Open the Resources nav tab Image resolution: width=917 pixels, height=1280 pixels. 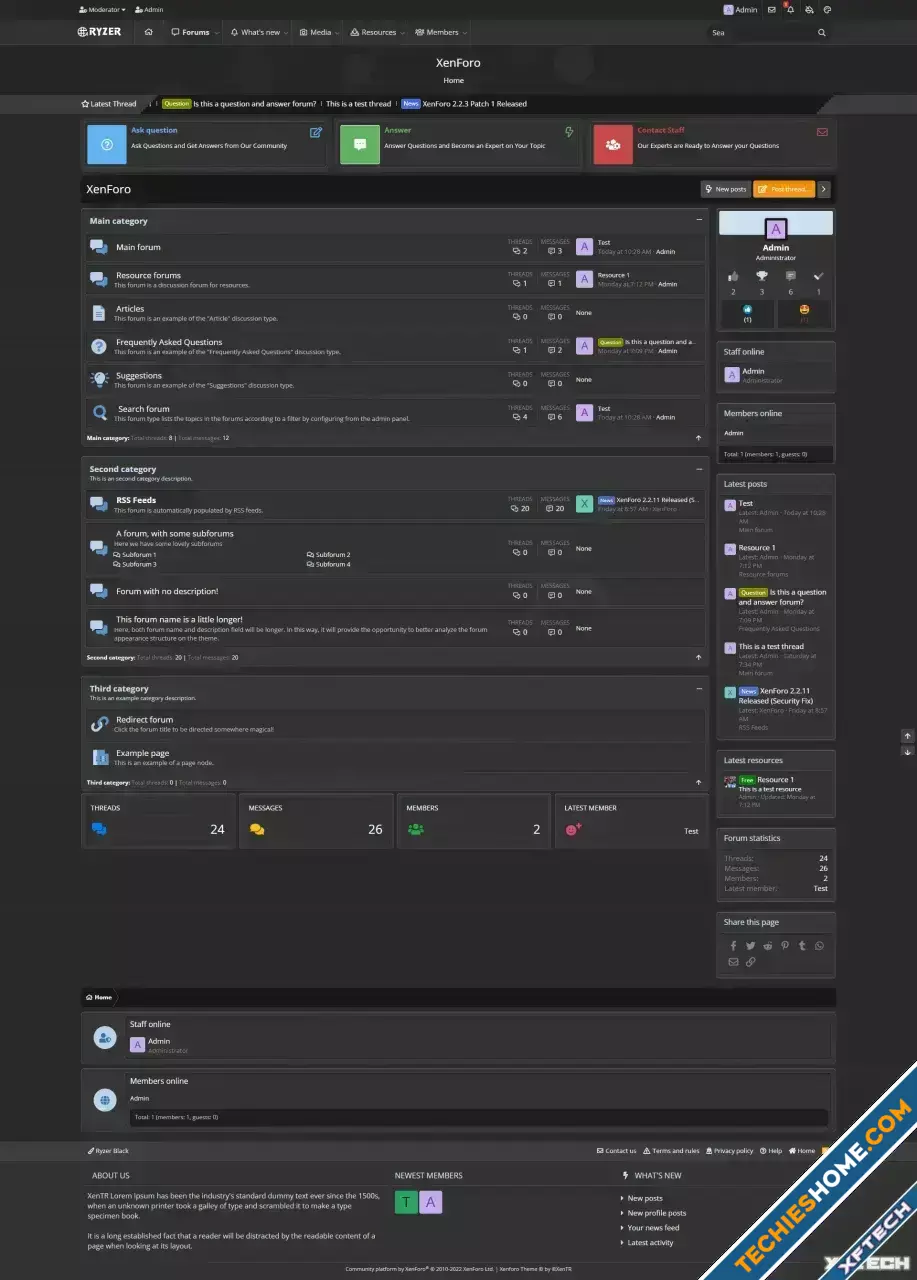point(373,32)
